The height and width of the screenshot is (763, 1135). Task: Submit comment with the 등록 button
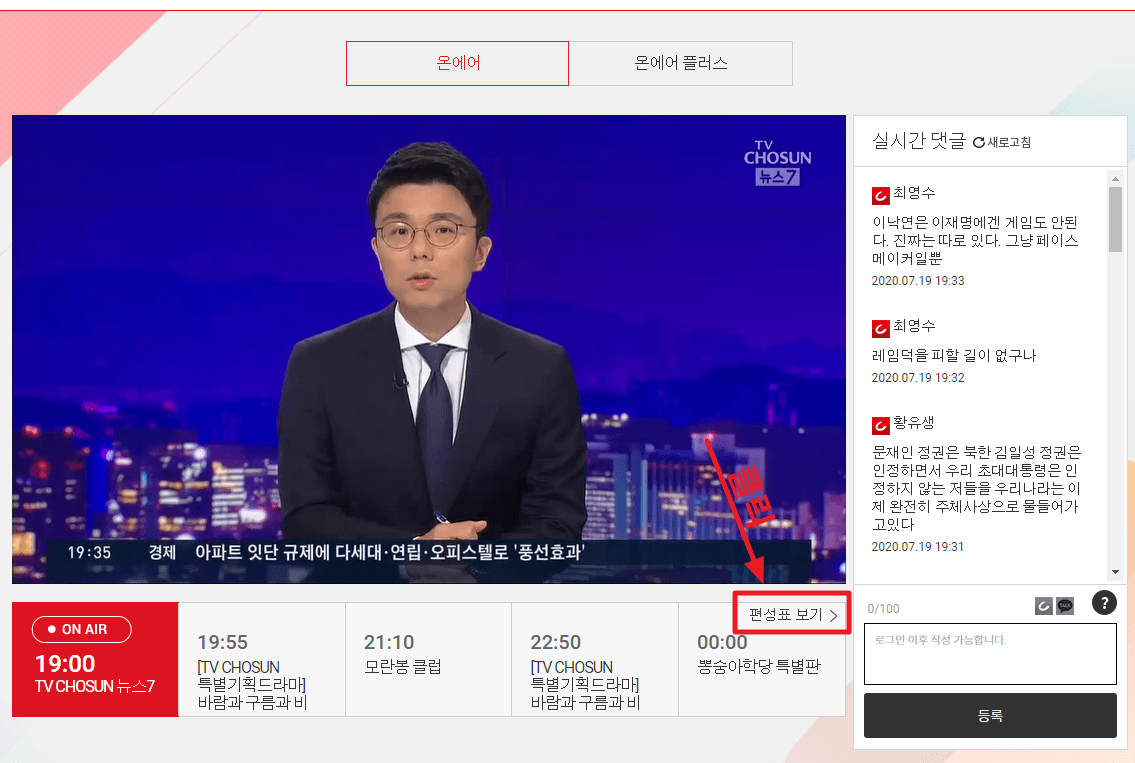(x=990, y=715)
